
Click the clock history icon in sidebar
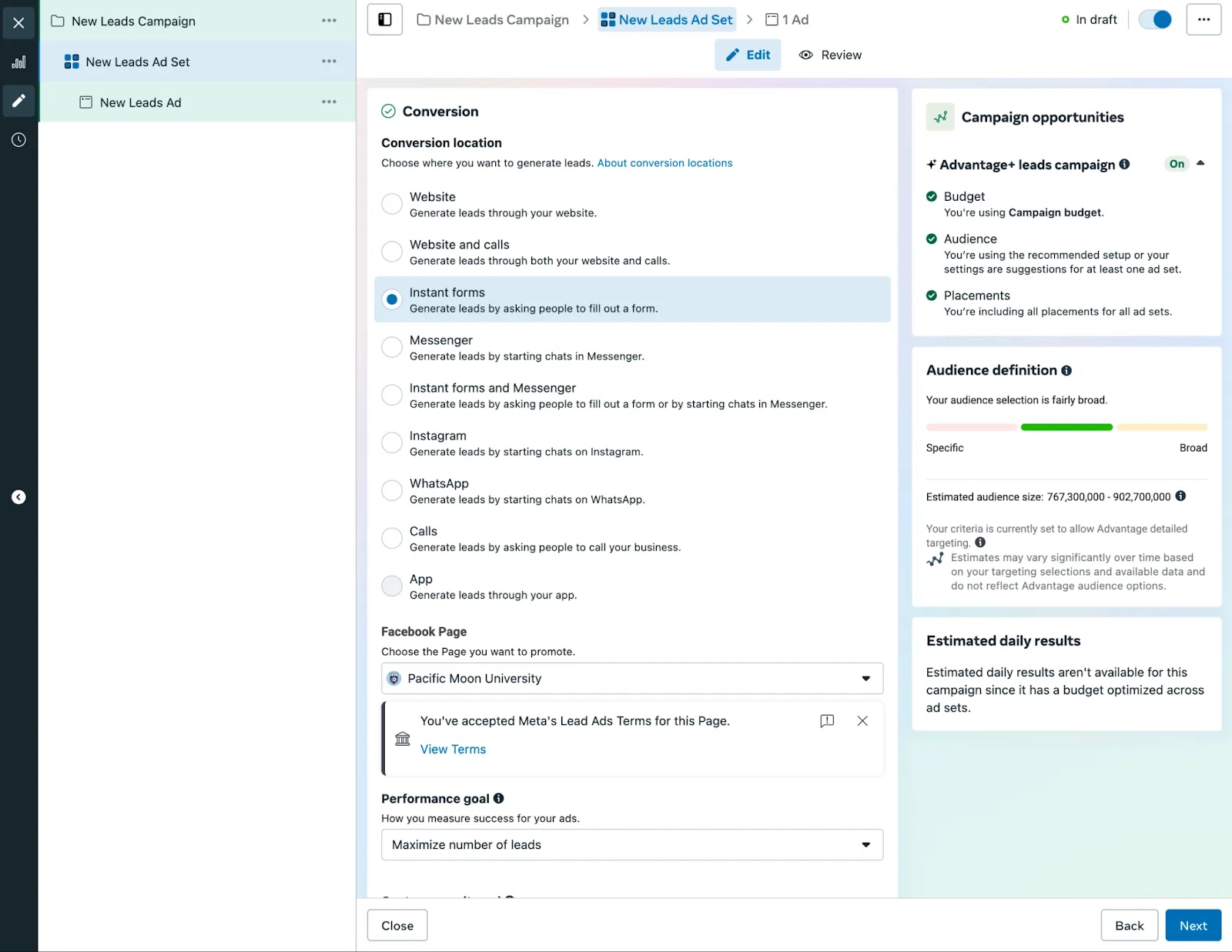18,140
